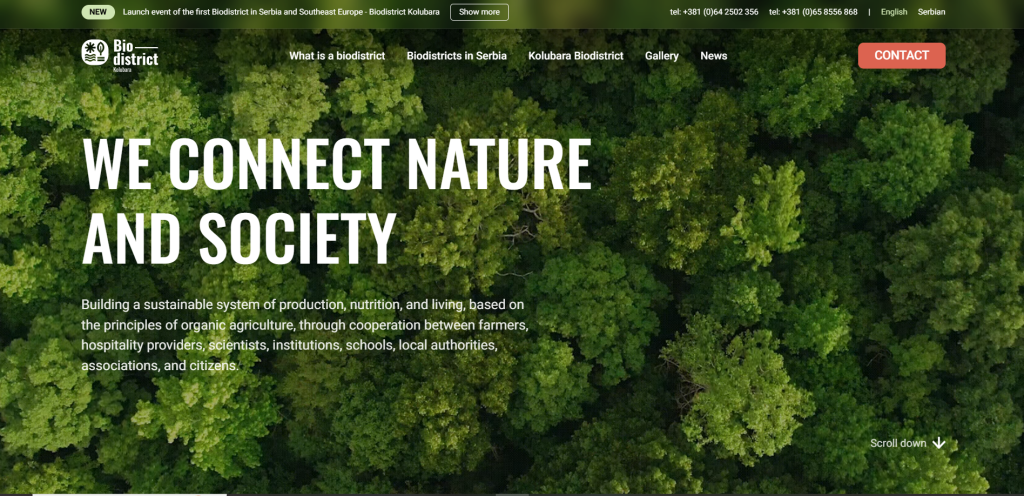Open the Show more announcement button
The width and height of the screenshot is (1024, 496).
click(479, 12)
